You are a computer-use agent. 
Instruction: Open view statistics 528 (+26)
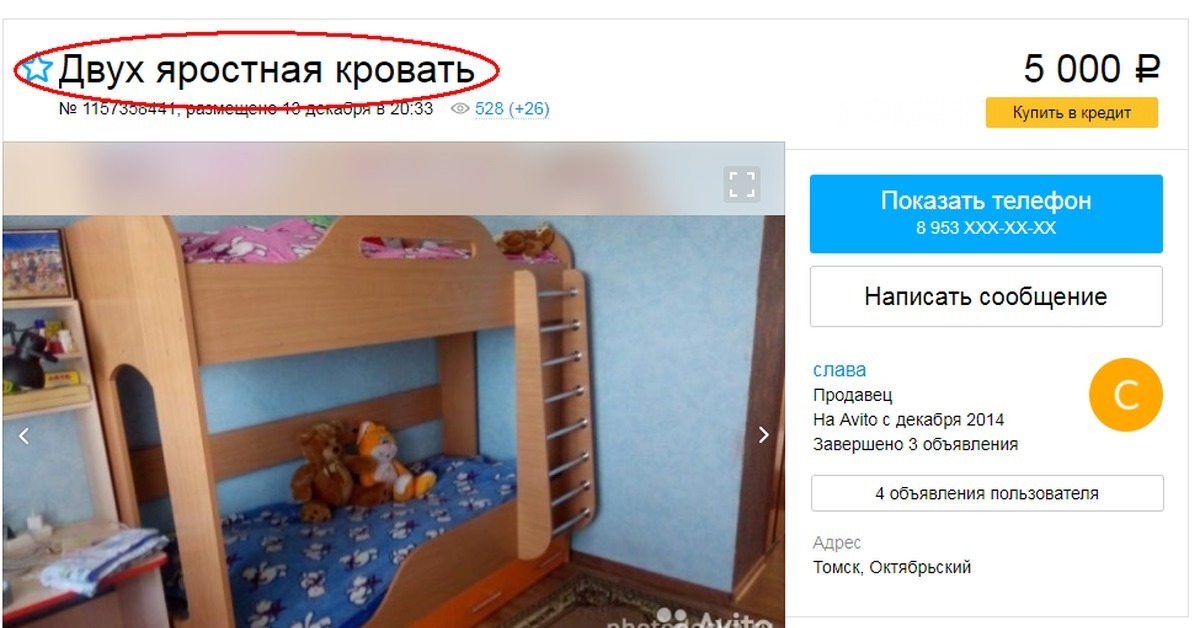pos(512,109)
